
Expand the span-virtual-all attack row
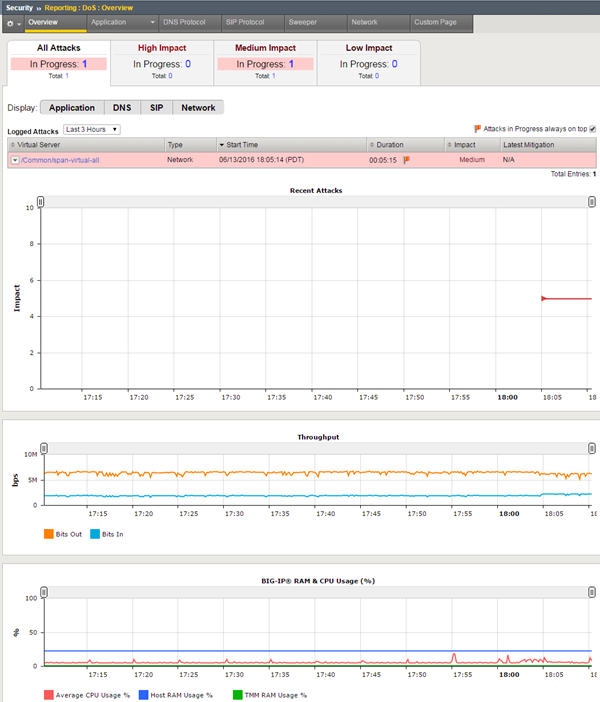14,160
